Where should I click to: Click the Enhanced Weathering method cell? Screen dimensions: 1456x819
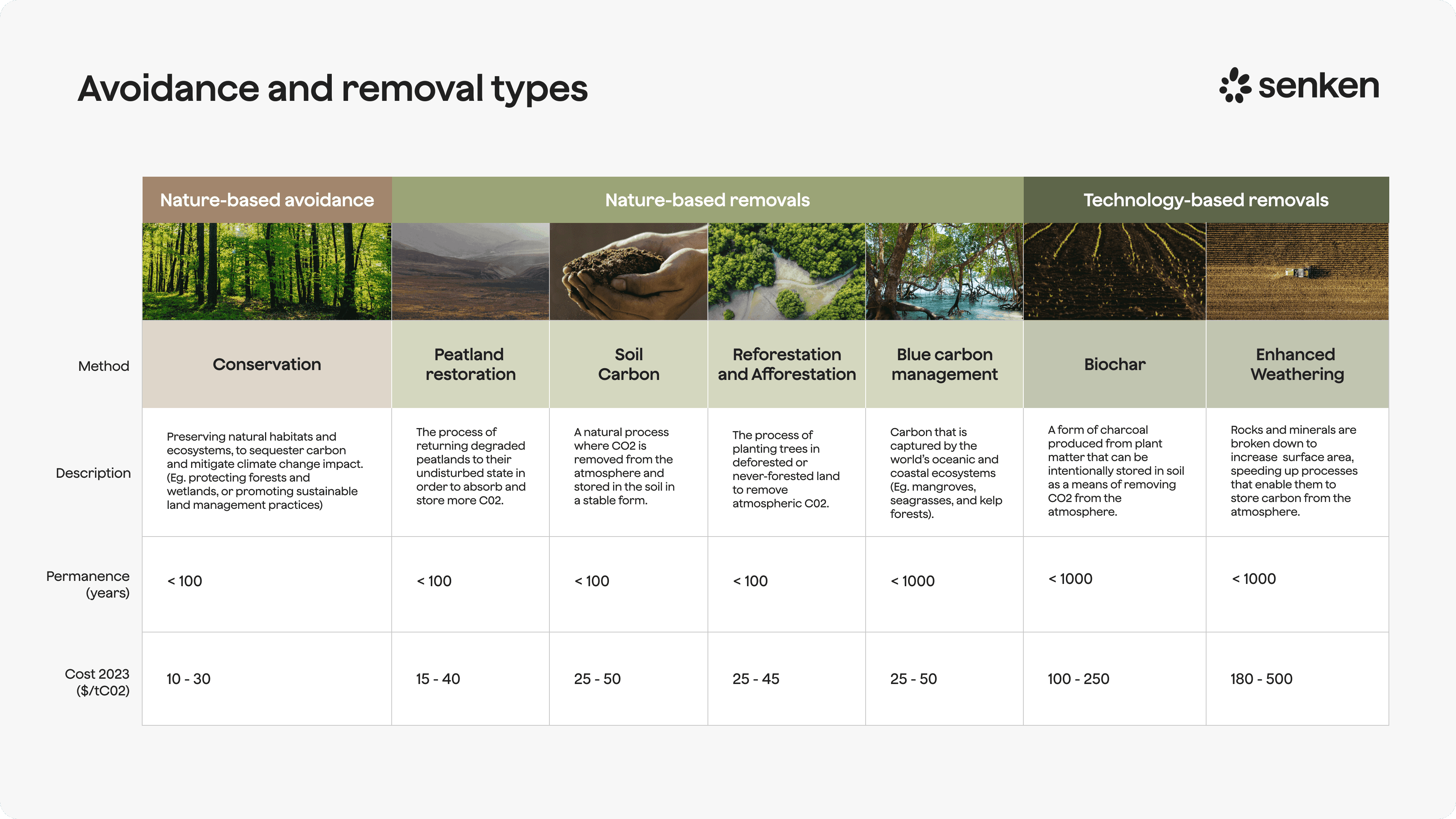(1297, 364)
